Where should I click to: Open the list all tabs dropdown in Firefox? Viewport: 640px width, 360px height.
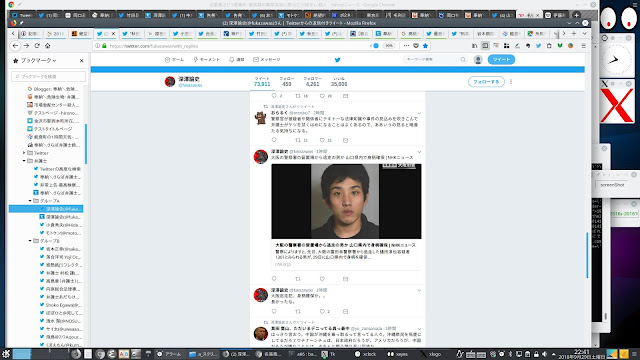tap(584, 33)
